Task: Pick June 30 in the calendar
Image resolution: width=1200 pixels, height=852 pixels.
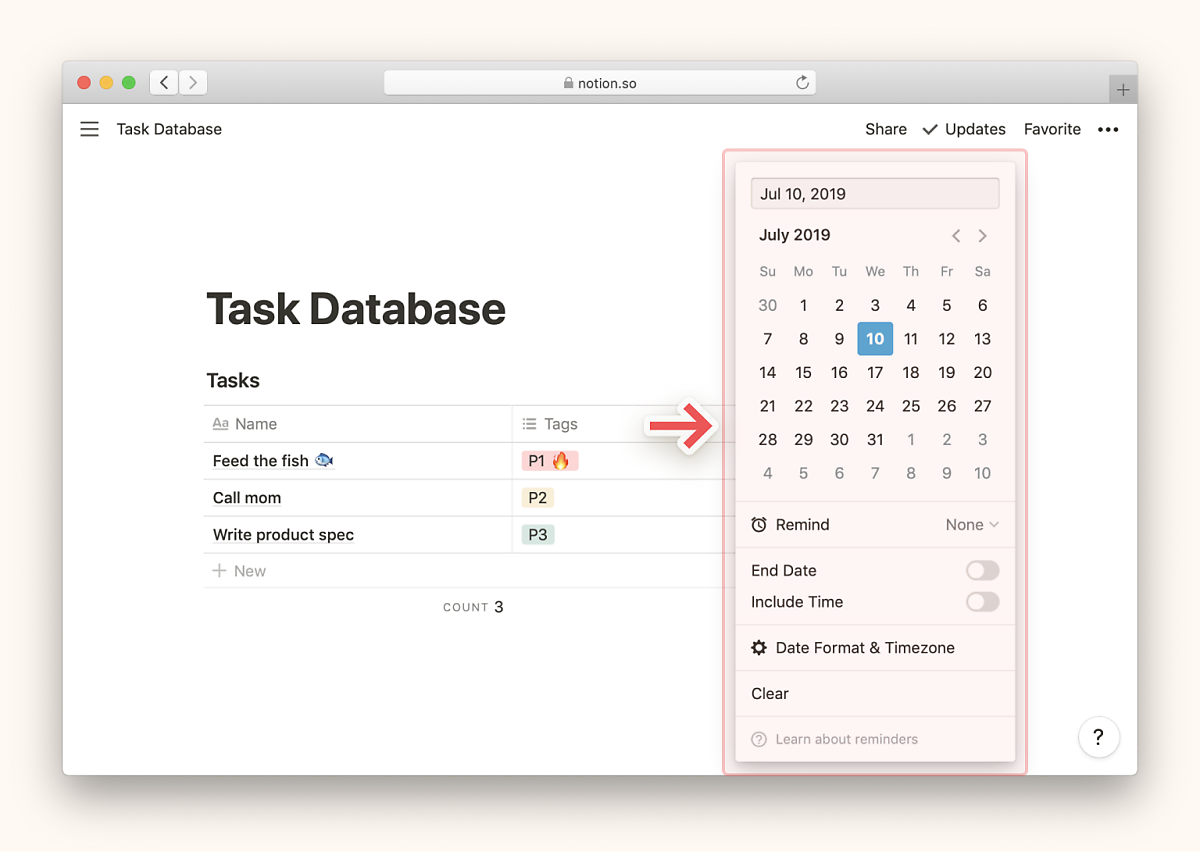Action: pyautogui.click(x=767, y=306)
